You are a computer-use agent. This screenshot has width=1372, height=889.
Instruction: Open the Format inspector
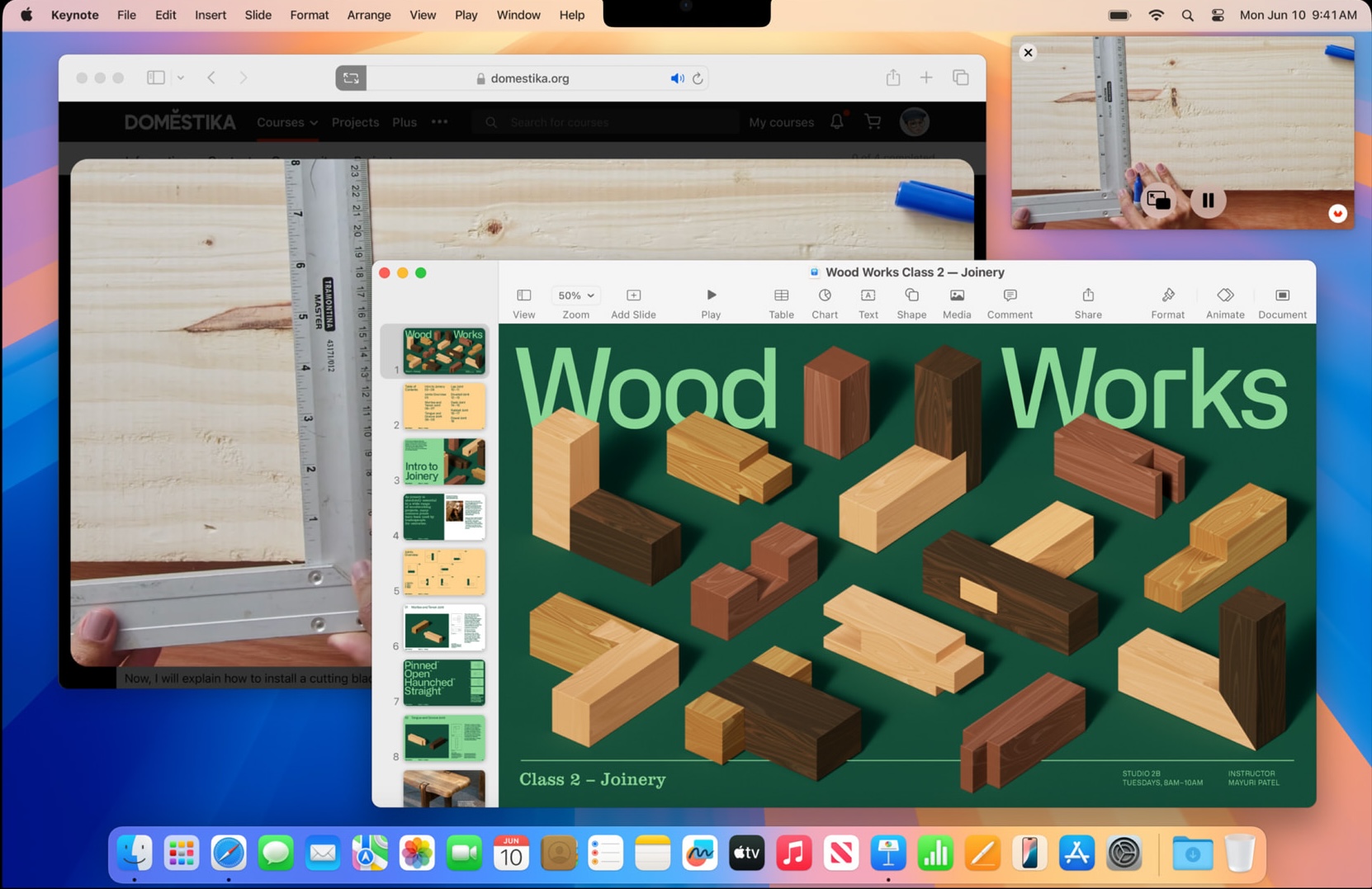click(1168, 301)
